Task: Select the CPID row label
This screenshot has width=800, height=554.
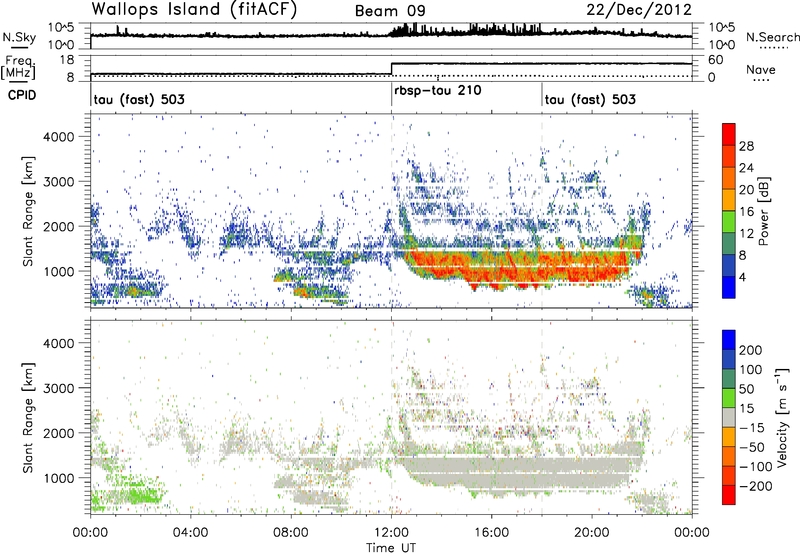Action: [22, 95]
